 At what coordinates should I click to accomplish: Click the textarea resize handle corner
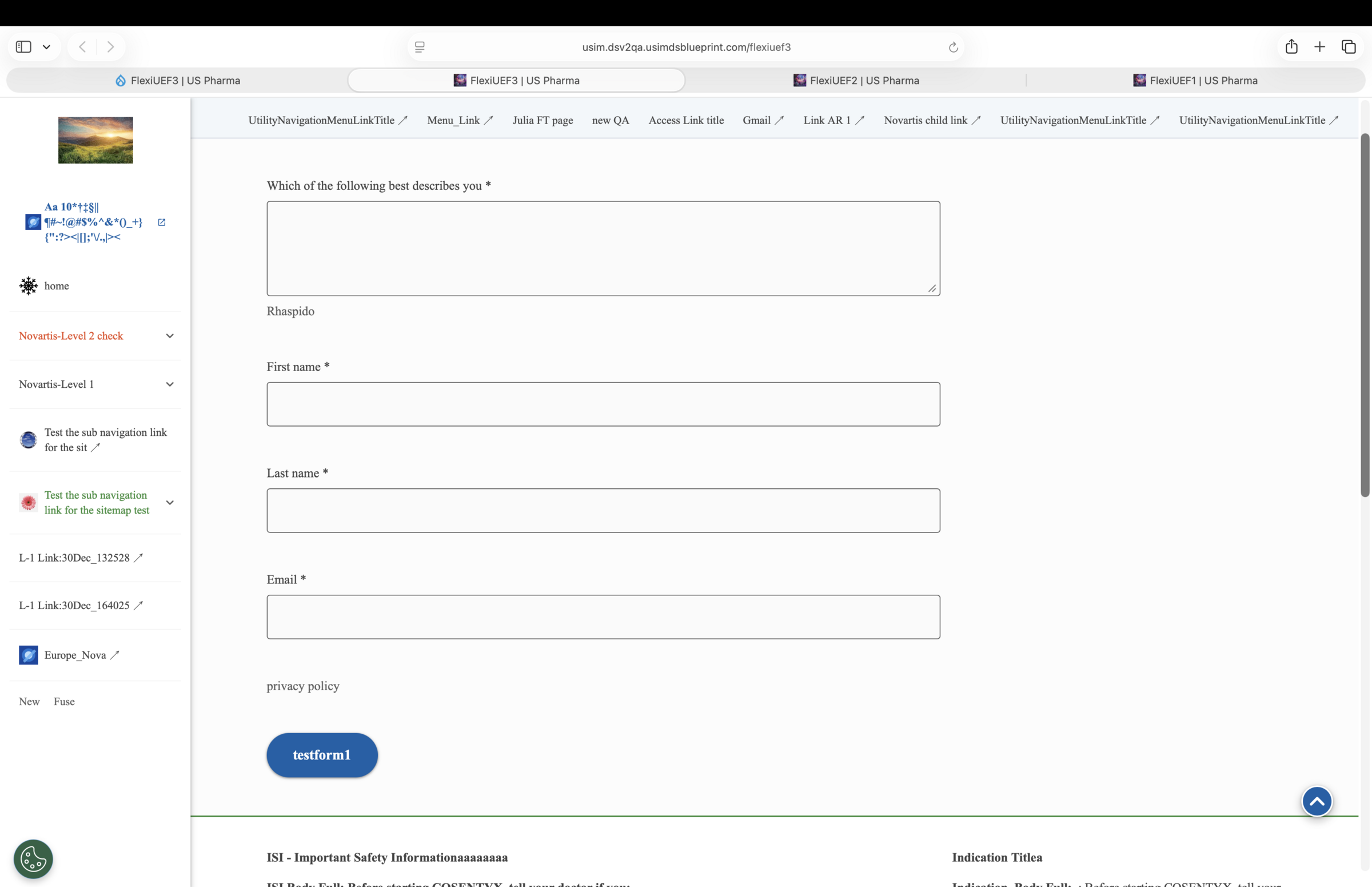pos(932,289)
